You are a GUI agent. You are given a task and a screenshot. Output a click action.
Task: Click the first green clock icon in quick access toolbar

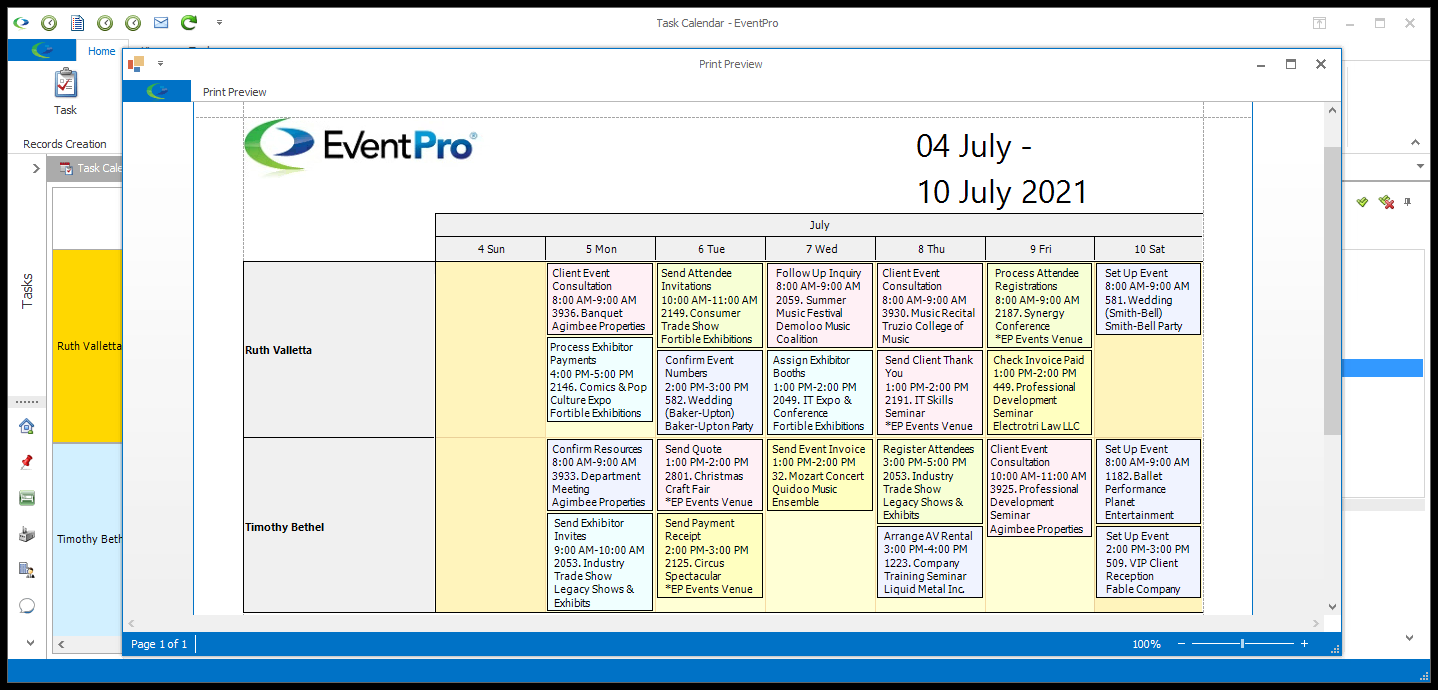pos(49,22)
